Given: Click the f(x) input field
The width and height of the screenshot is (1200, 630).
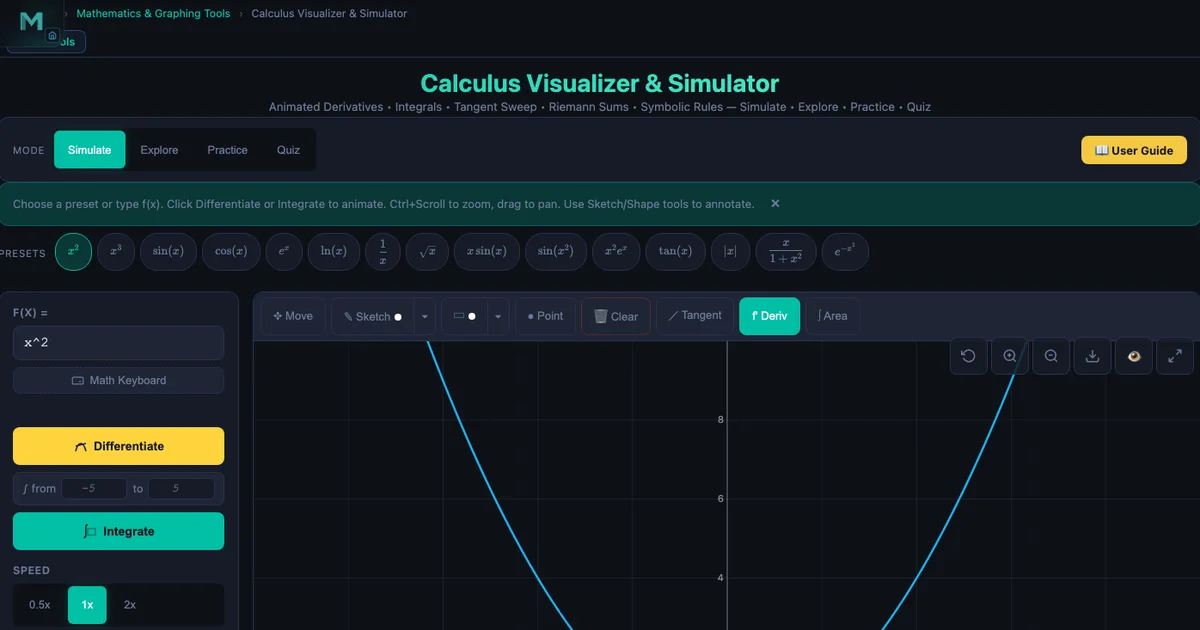Looking at the screenshot, I should [118, 343].
